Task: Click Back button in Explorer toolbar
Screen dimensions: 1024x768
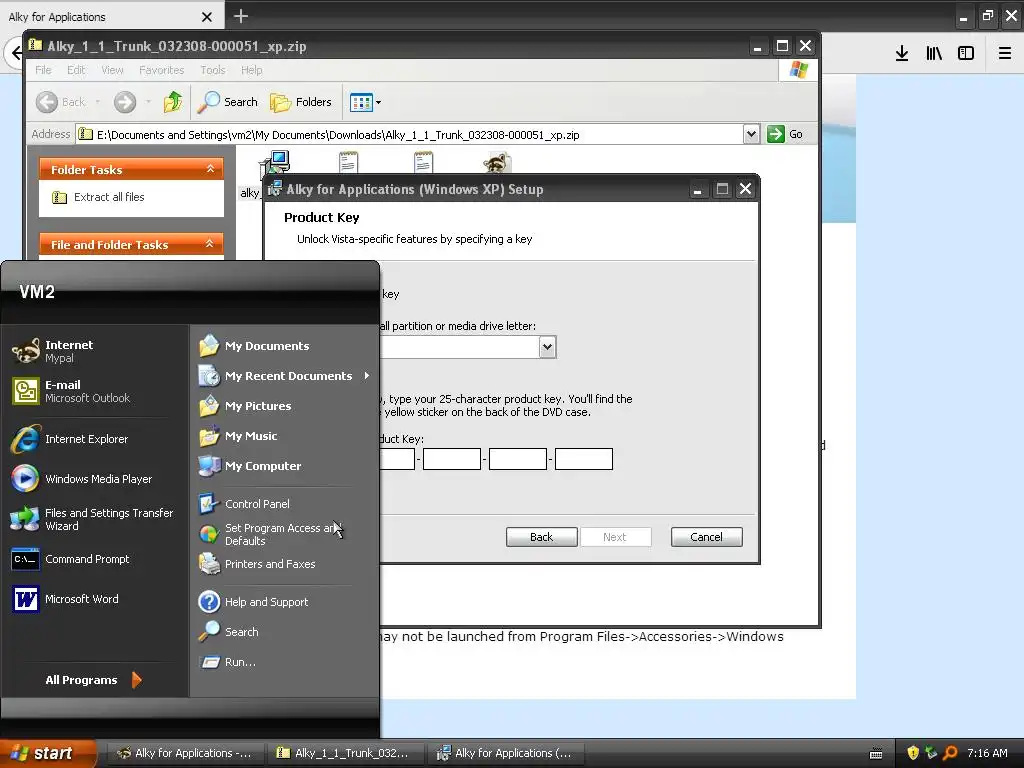Action: [61, 102]
